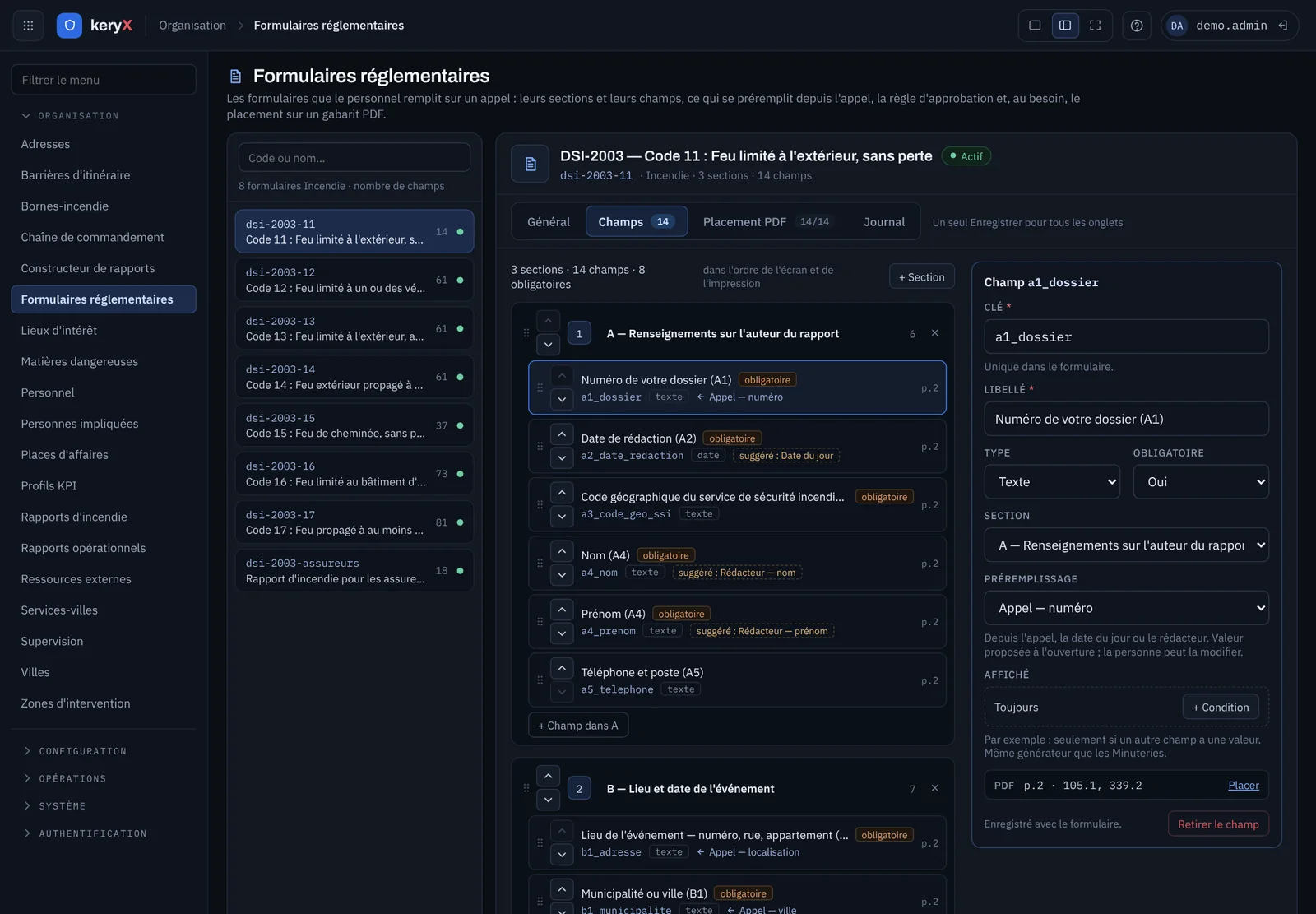Click drag handle of section A
Viewport: 1316px width, 914px height.
point(526,333)
